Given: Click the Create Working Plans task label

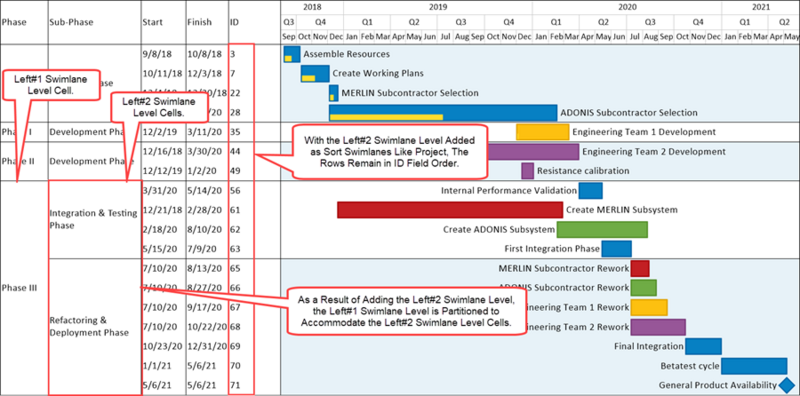Looking at the screenshot, I should tap(378, 73).
